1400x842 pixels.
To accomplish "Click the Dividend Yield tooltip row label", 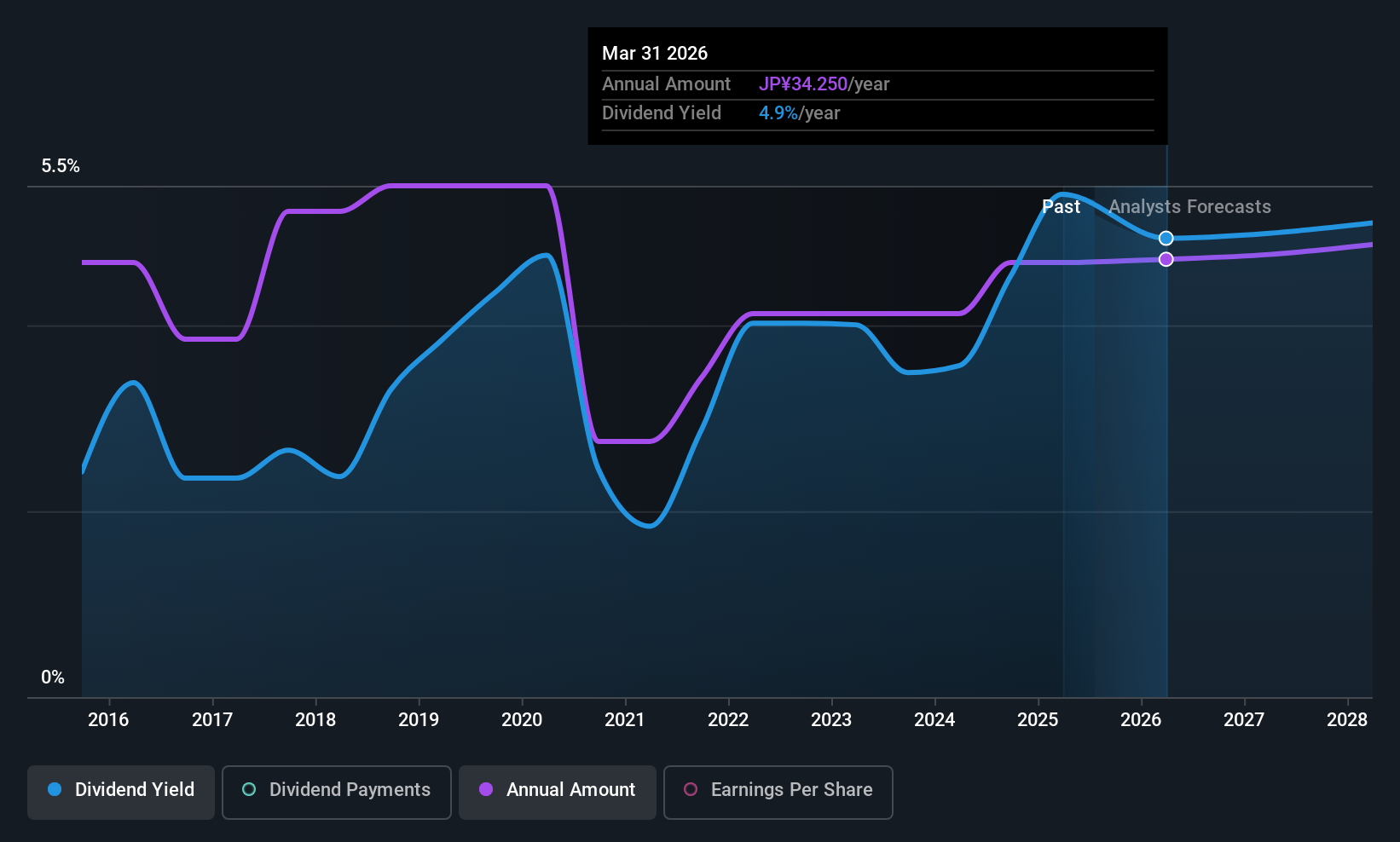I will pyautogui.click(x=662, y=113).
